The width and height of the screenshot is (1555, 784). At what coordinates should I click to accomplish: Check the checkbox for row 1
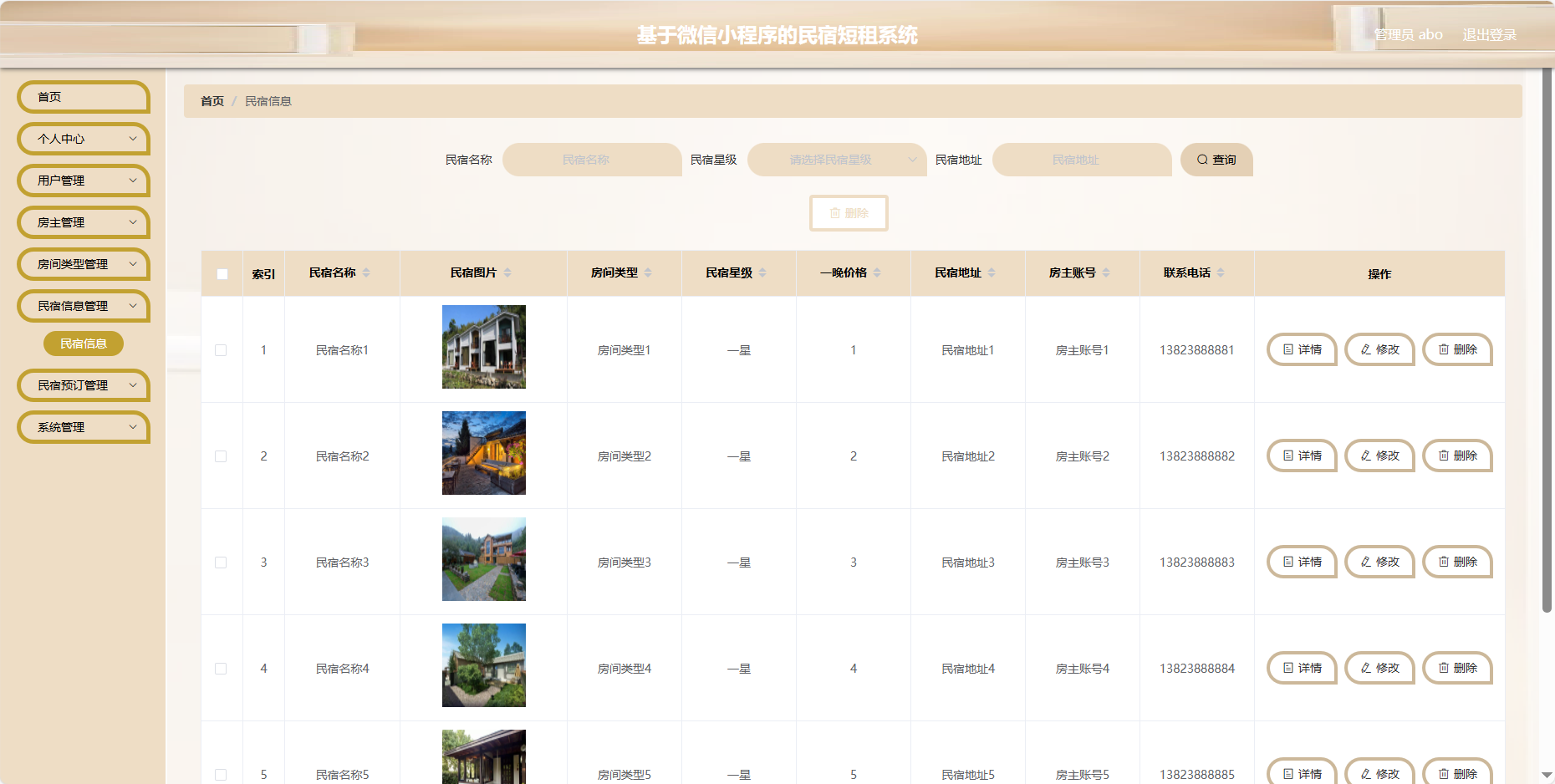[x=221, y=350]
